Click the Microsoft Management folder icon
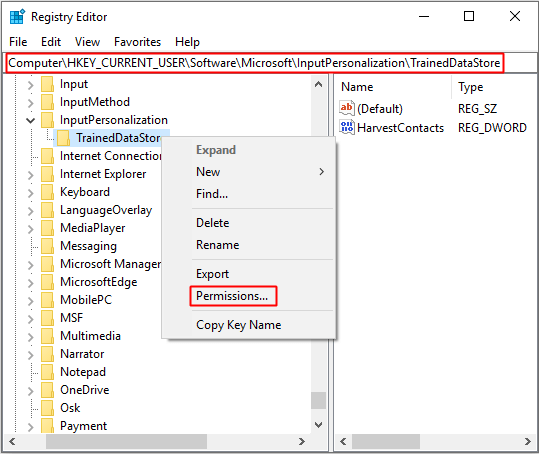The height and width of the screenshot is (454, 539). [x=47, y=264]
